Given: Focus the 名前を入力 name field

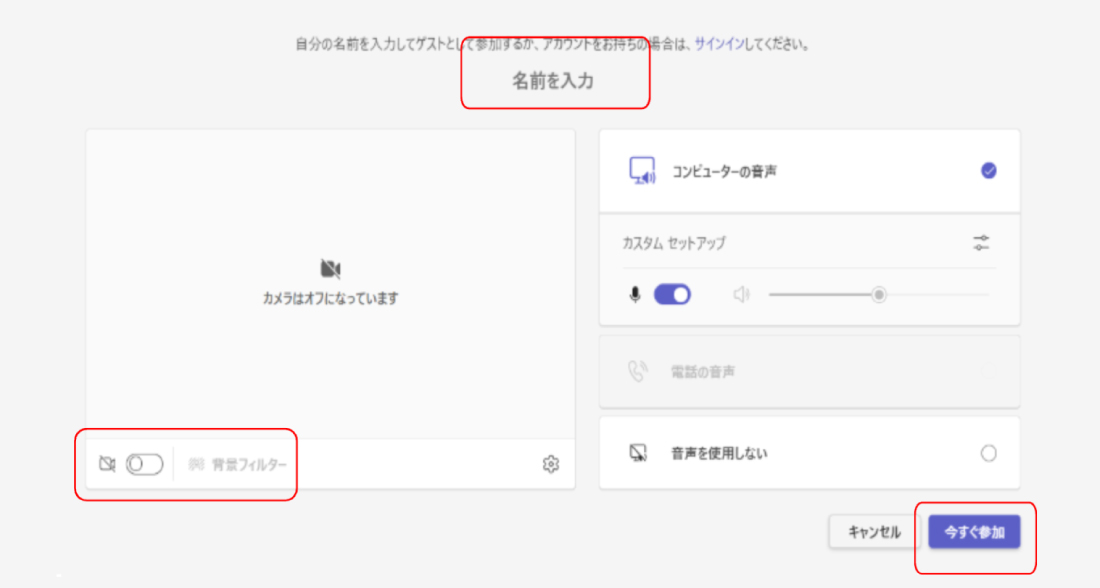Looking at the screenshot, I should pos(553,82).
